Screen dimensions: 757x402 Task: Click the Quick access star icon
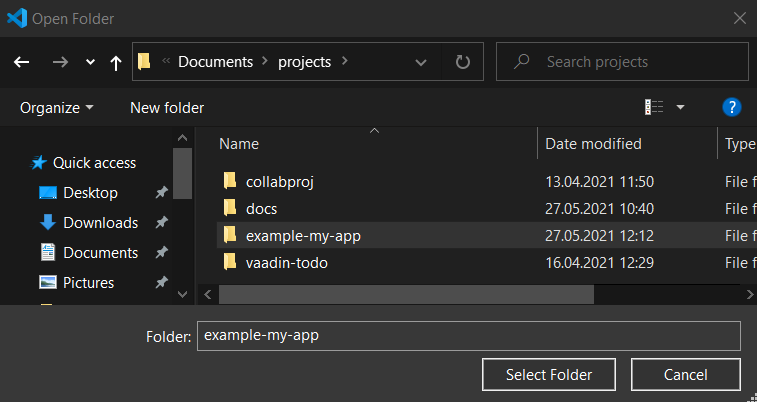click(38, 163)
